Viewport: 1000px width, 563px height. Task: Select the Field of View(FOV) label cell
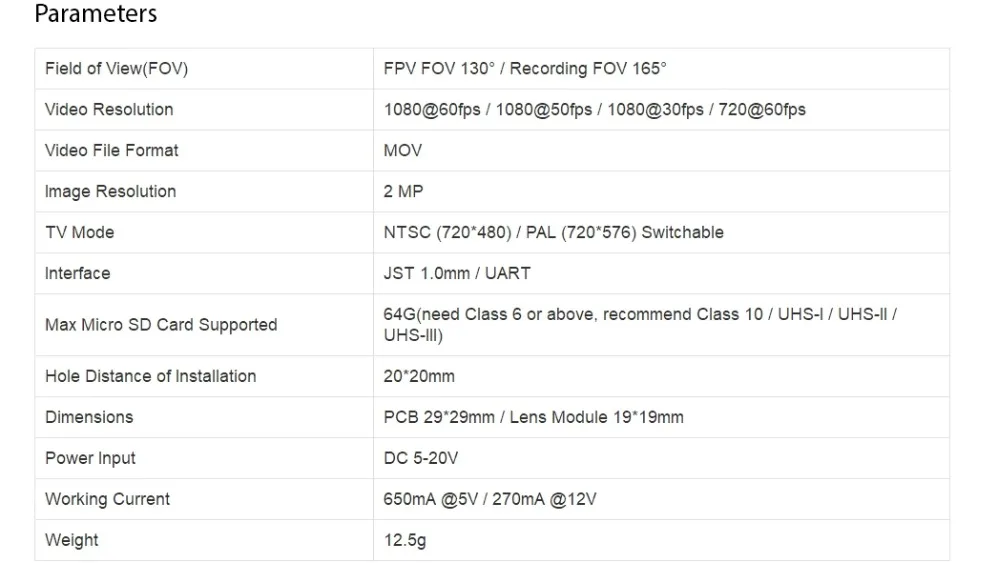(204, 69)
